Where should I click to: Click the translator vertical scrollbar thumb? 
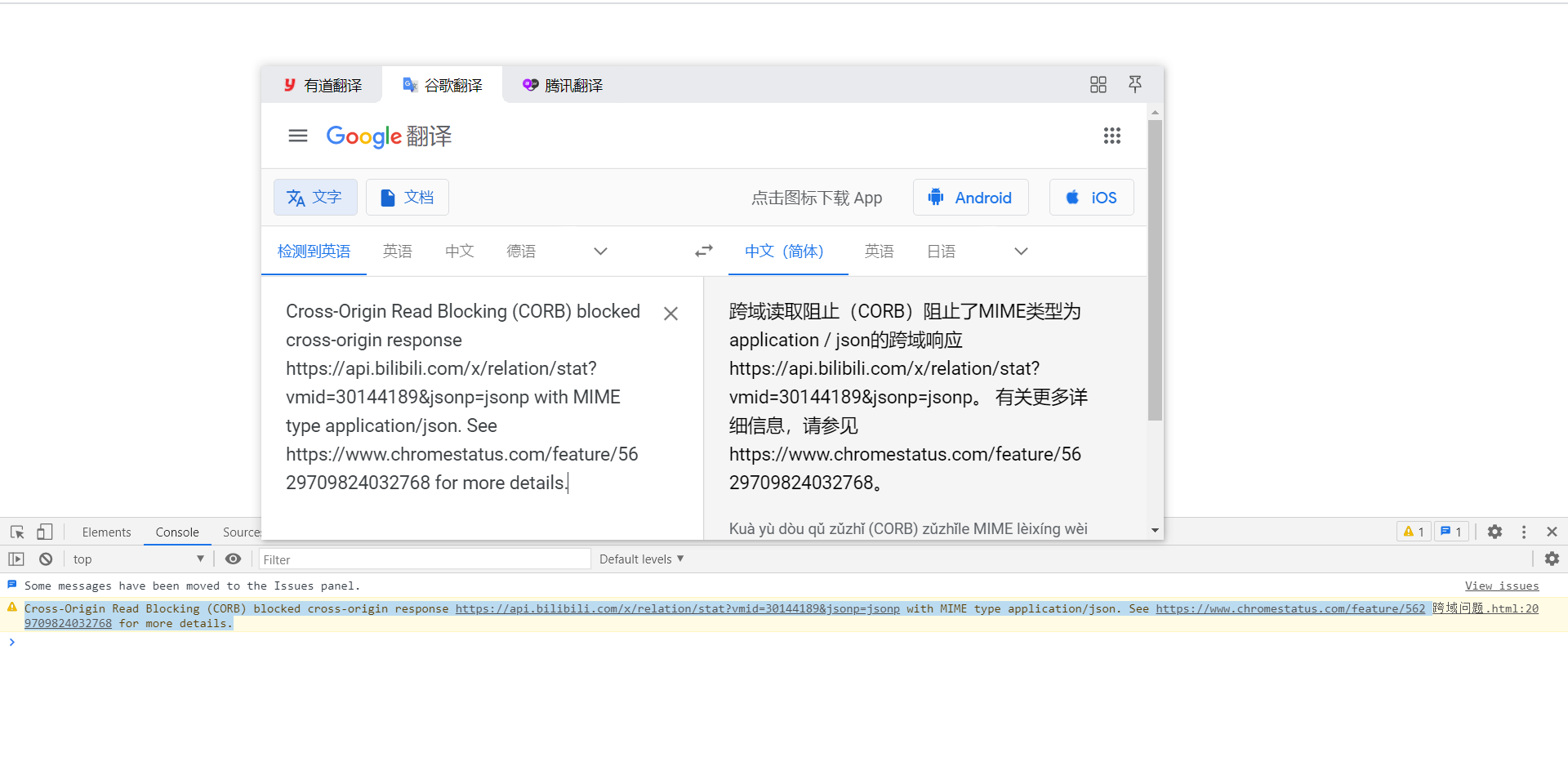[1155, 270]
